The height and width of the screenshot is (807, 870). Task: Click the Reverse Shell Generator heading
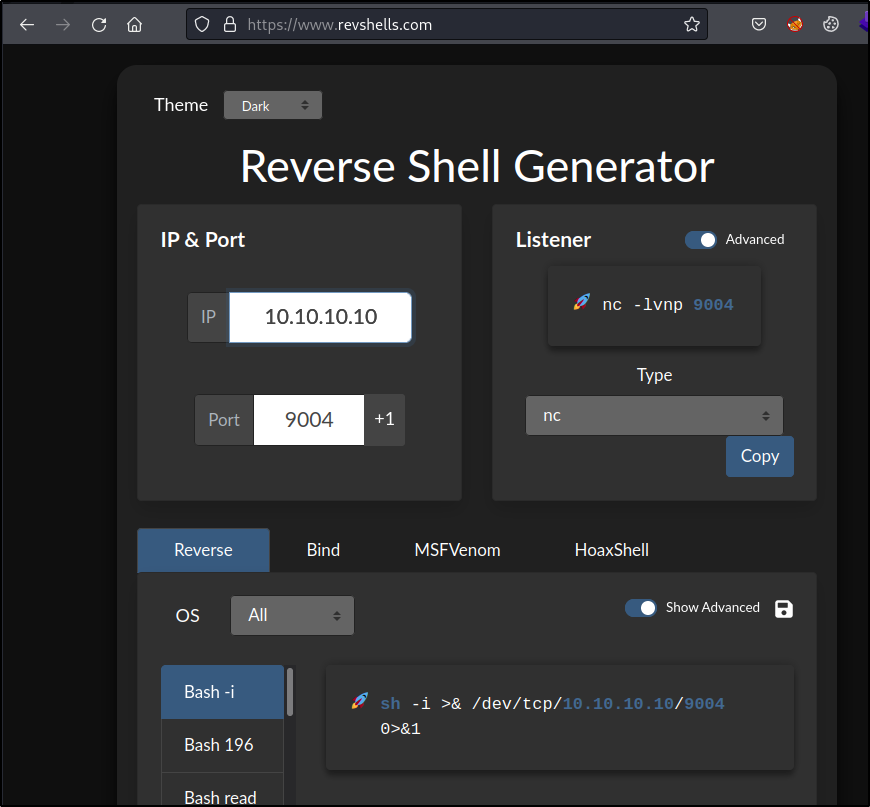pos(477,167)
